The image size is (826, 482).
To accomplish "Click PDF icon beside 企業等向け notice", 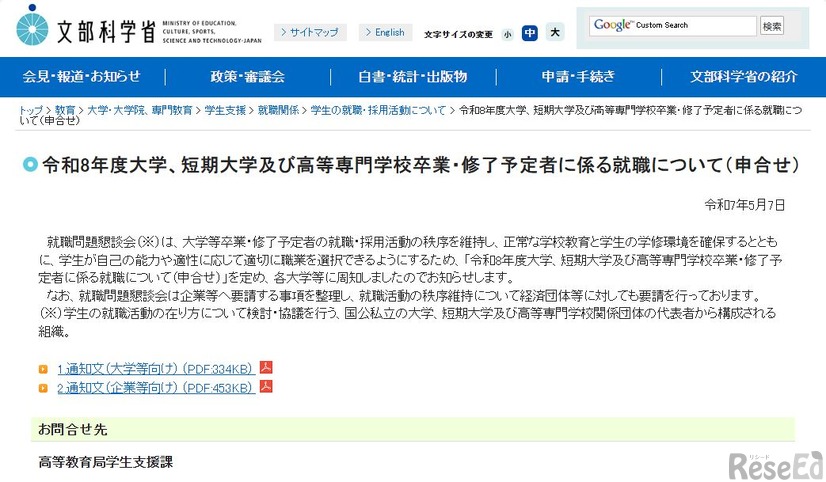I will click(x=267, y=386).
